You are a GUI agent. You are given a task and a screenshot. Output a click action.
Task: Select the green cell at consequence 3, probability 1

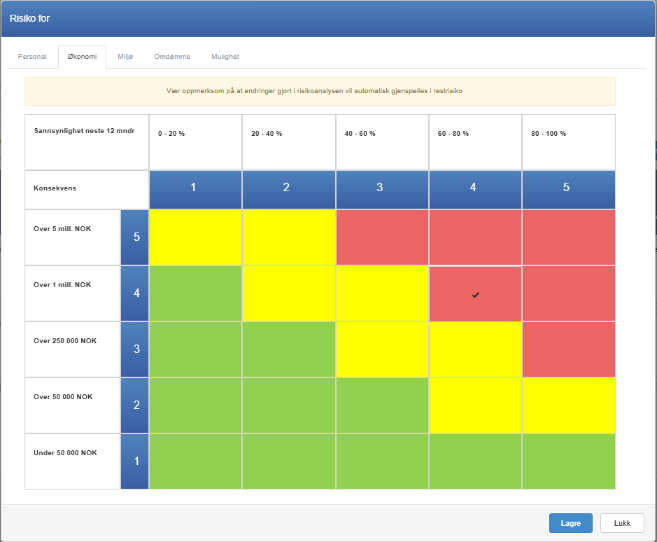[x=195, y=349]
